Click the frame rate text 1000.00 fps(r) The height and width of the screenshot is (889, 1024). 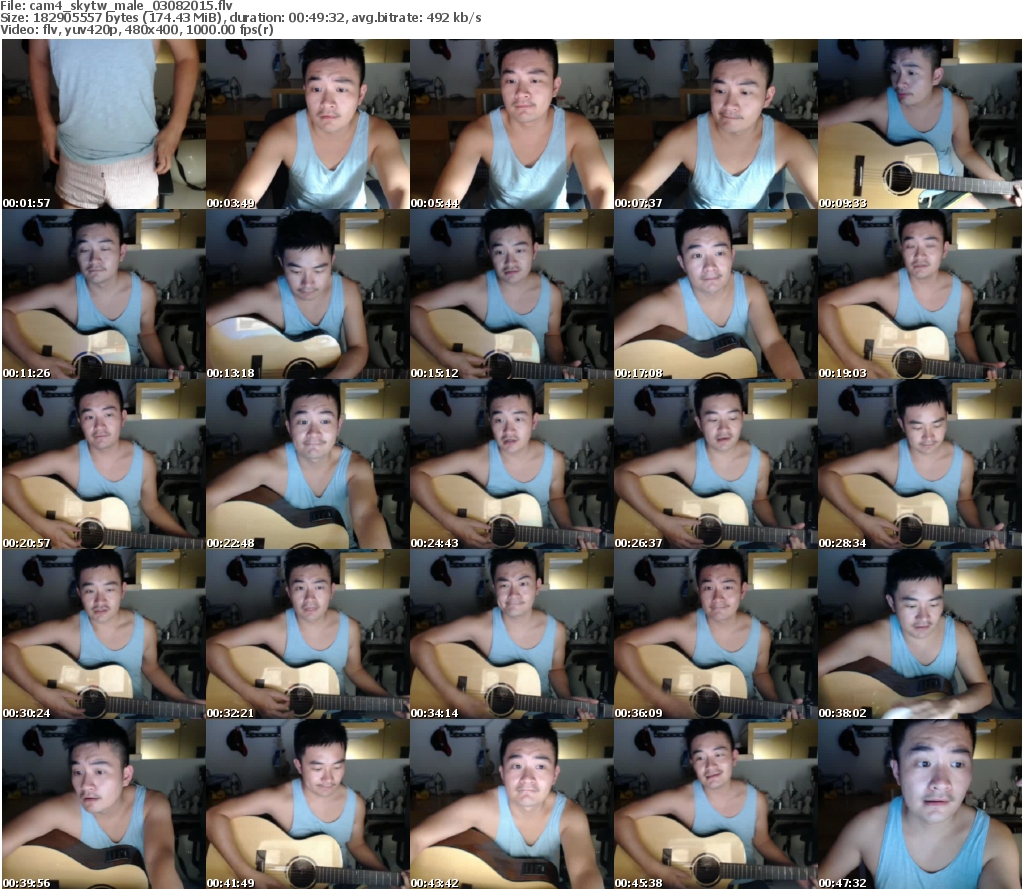coord(230,29)
